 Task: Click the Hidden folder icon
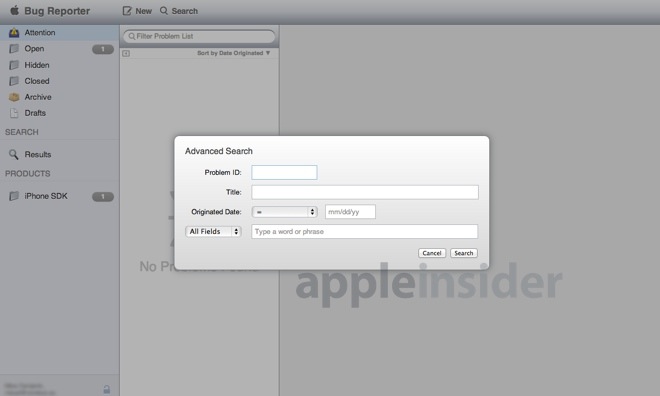(14, 65)
